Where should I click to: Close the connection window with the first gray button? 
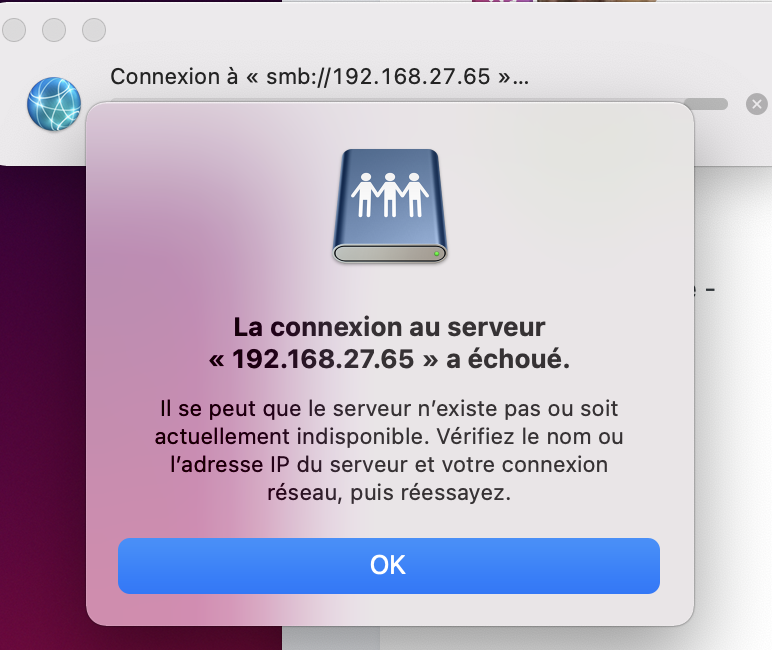(x=14, y=30)
